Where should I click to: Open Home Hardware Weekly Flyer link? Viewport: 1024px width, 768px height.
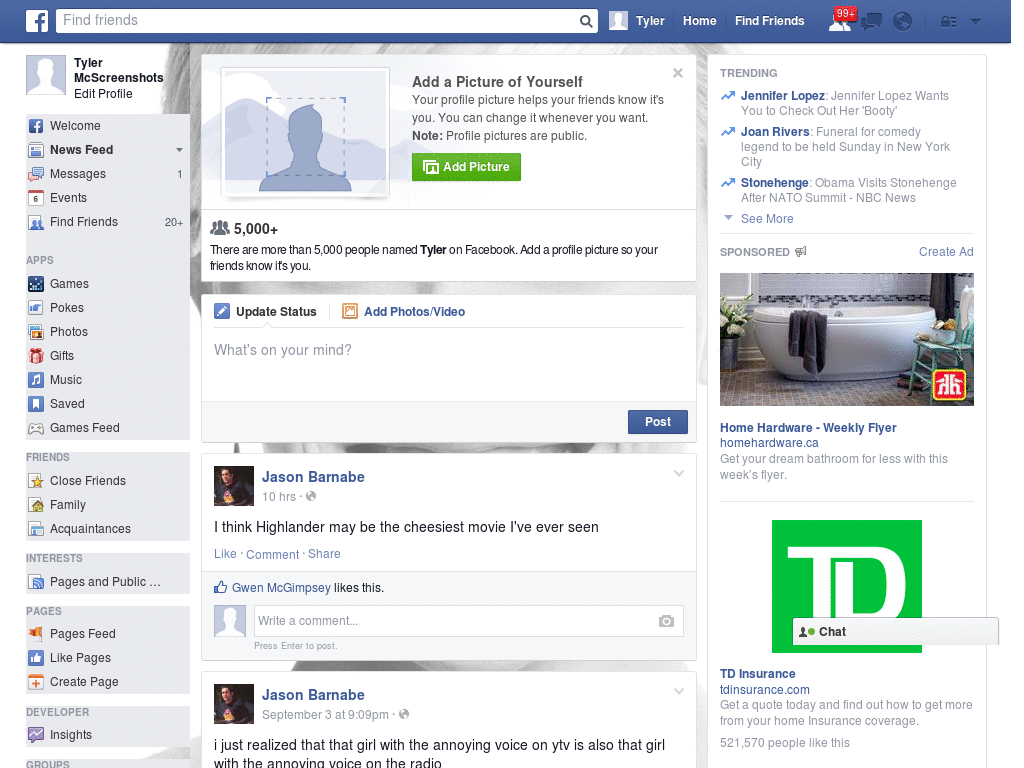(x=808, y=428)
